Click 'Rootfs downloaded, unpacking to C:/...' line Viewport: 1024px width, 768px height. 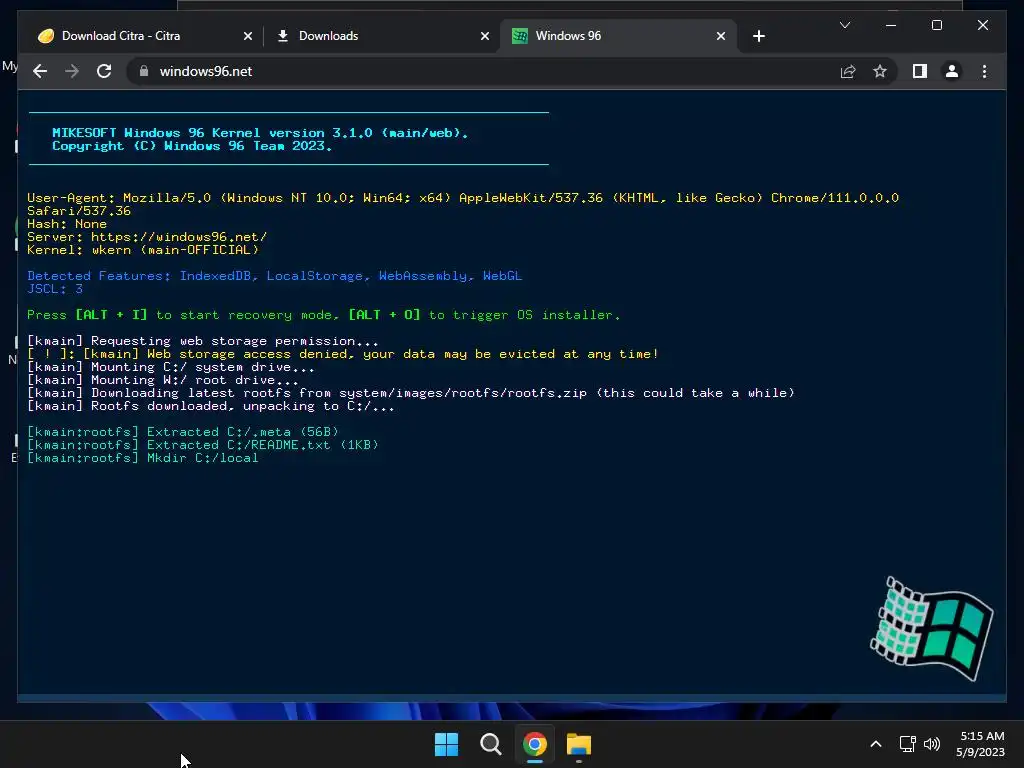pyautogui.click(x=211, y=406)
